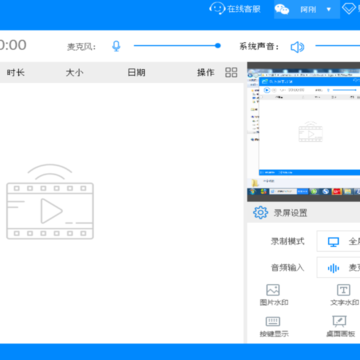Viewport: 360px width, 360px height.
Task: Click the 录制模式 label
Action: pyautogui.click(x=287, y=241)
